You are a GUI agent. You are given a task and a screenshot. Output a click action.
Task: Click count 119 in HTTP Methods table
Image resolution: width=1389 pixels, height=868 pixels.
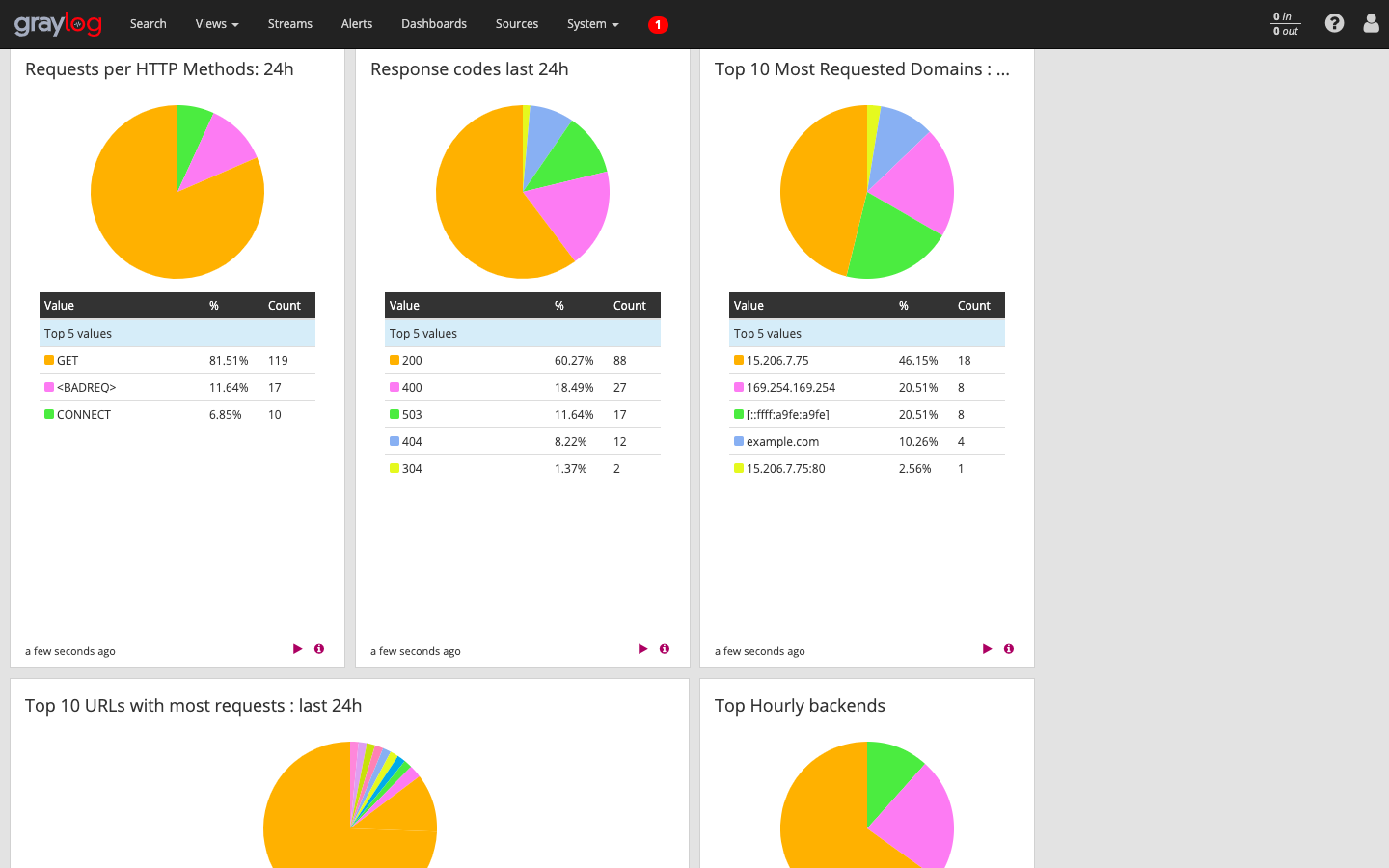278,360
